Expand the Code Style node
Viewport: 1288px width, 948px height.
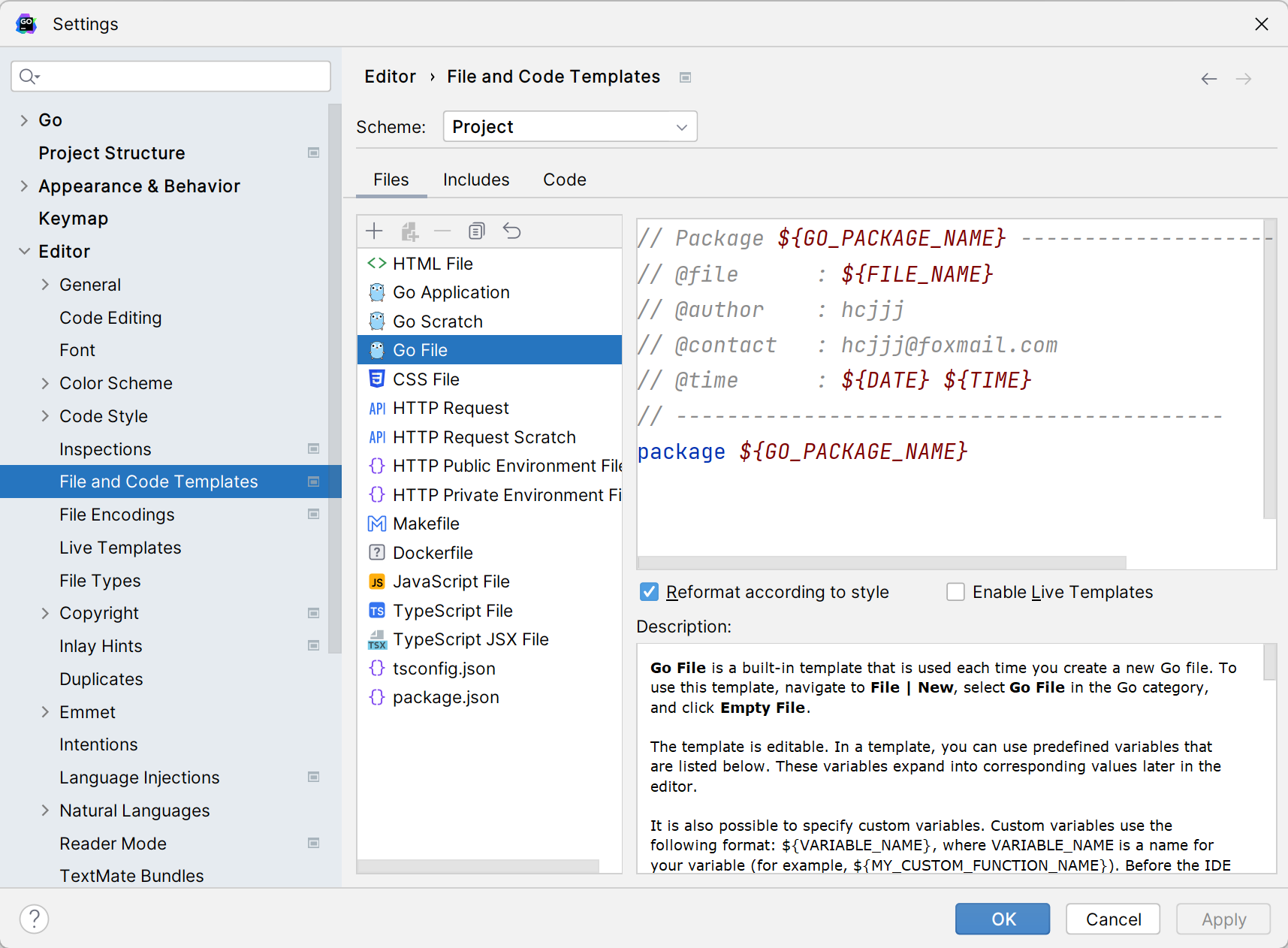coord(45,416)
